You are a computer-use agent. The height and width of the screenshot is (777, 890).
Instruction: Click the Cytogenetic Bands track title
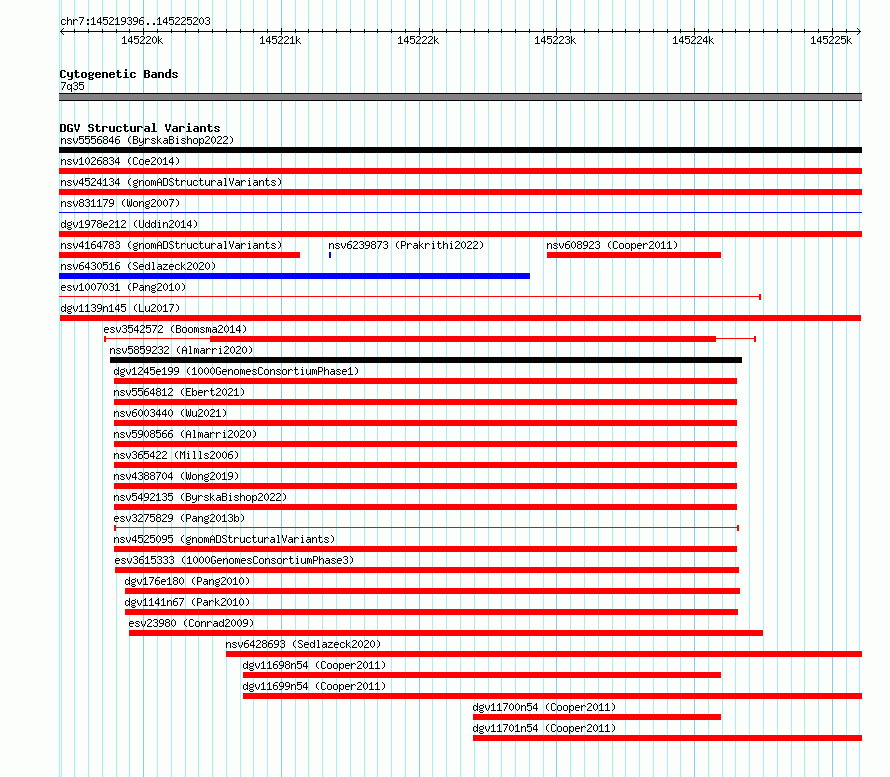point(119,74)
